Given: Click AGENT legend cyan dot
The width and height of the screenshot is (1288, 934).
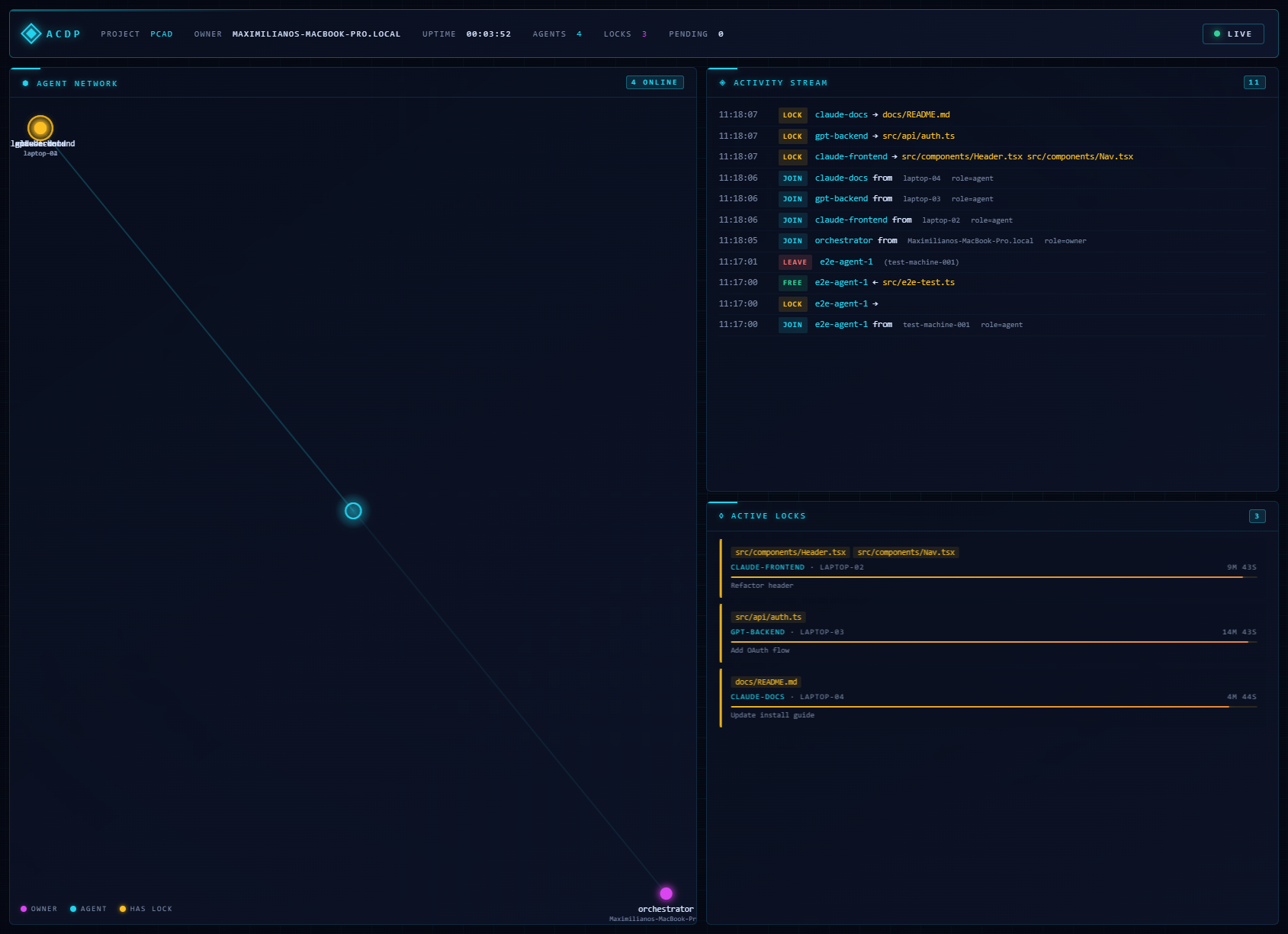Looking at the screenshot, I should click(73, 909).
